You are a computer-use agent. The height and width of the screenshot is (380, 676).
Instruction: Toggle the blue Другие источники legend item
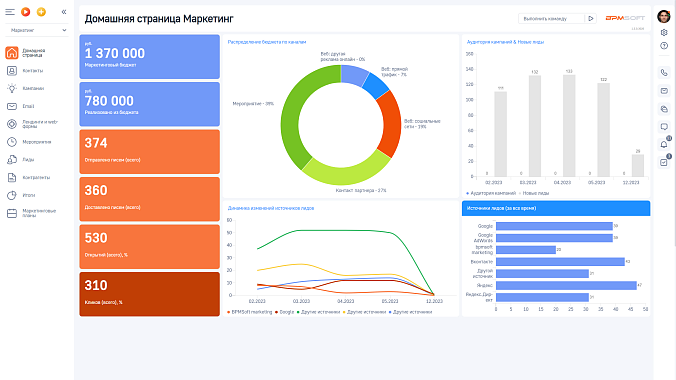(x=410, y=312)
